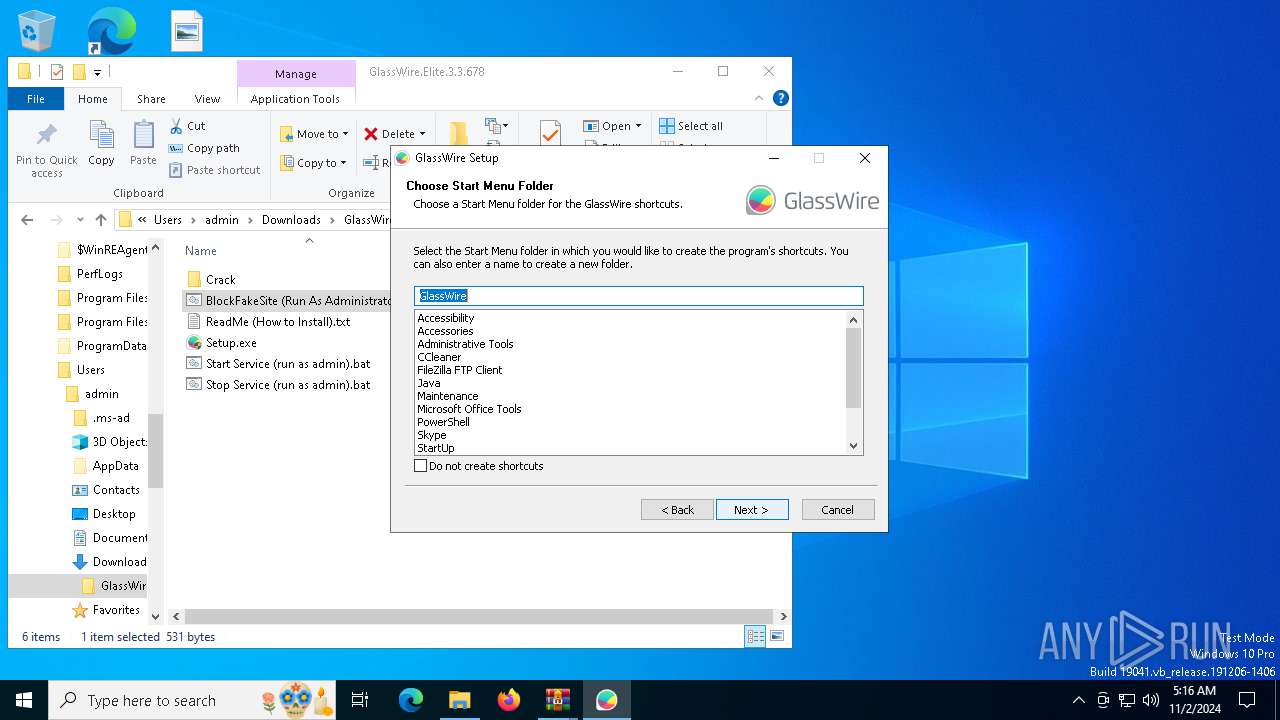Switch to the Share ribbon tab

151,99
